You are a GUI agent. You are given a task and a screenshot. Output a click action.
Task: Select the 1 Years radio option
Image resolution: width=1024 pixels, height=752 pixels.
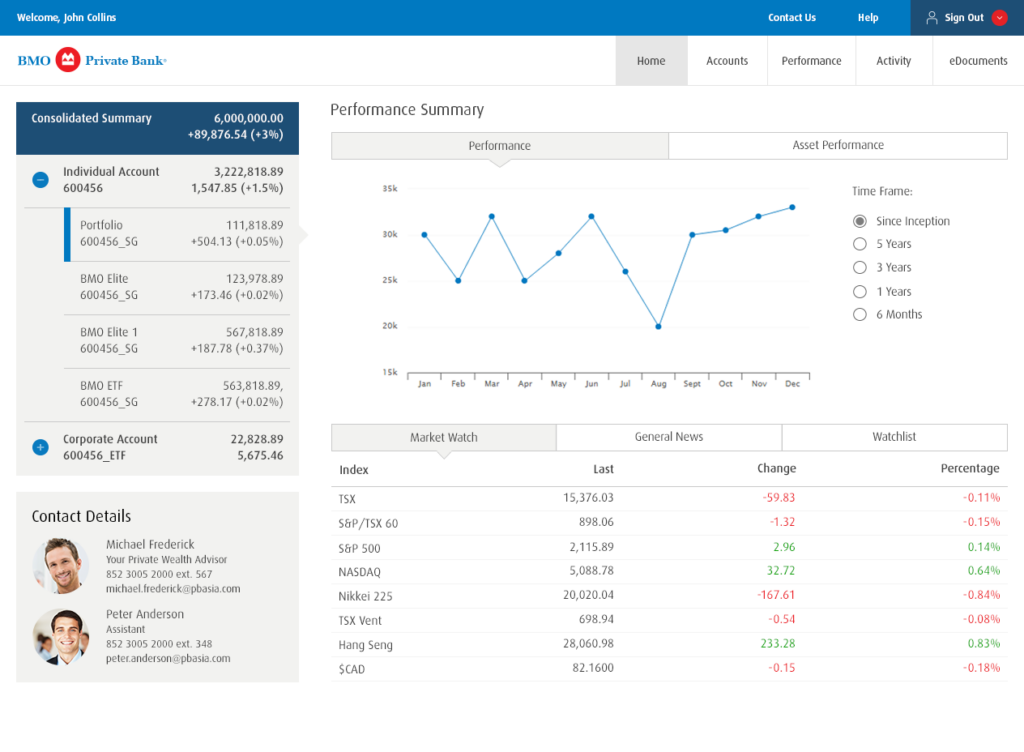(860, 292)
